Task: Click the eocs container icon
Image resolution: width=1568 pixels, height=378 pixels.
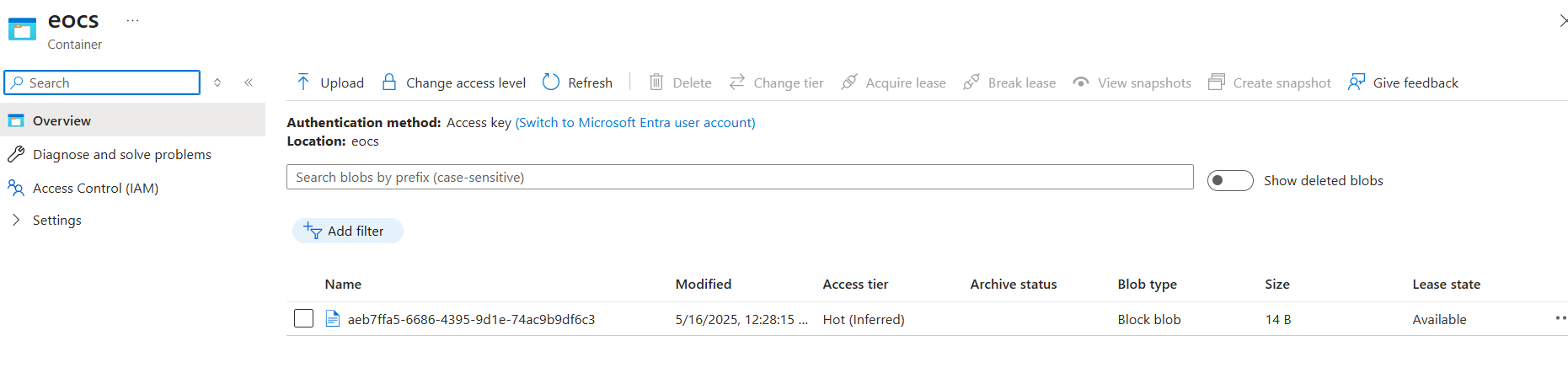Action: 22,29
